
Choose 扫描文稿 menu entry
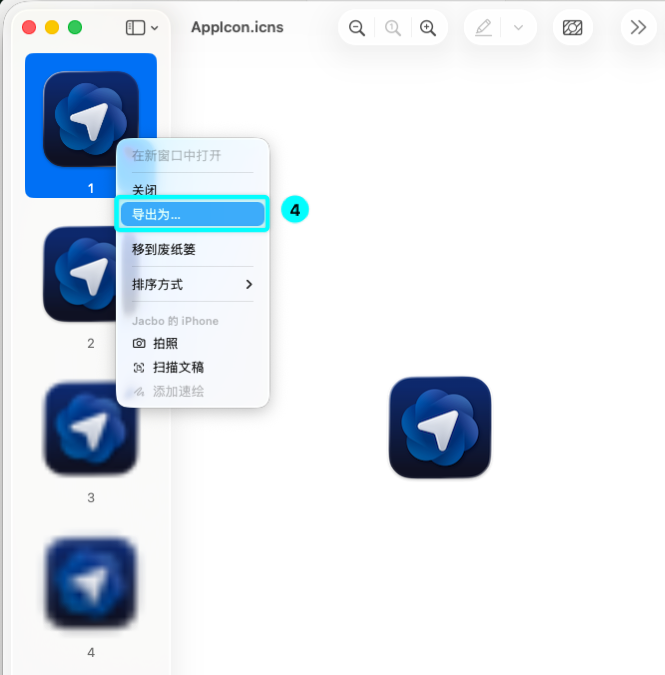coord(192,367)
